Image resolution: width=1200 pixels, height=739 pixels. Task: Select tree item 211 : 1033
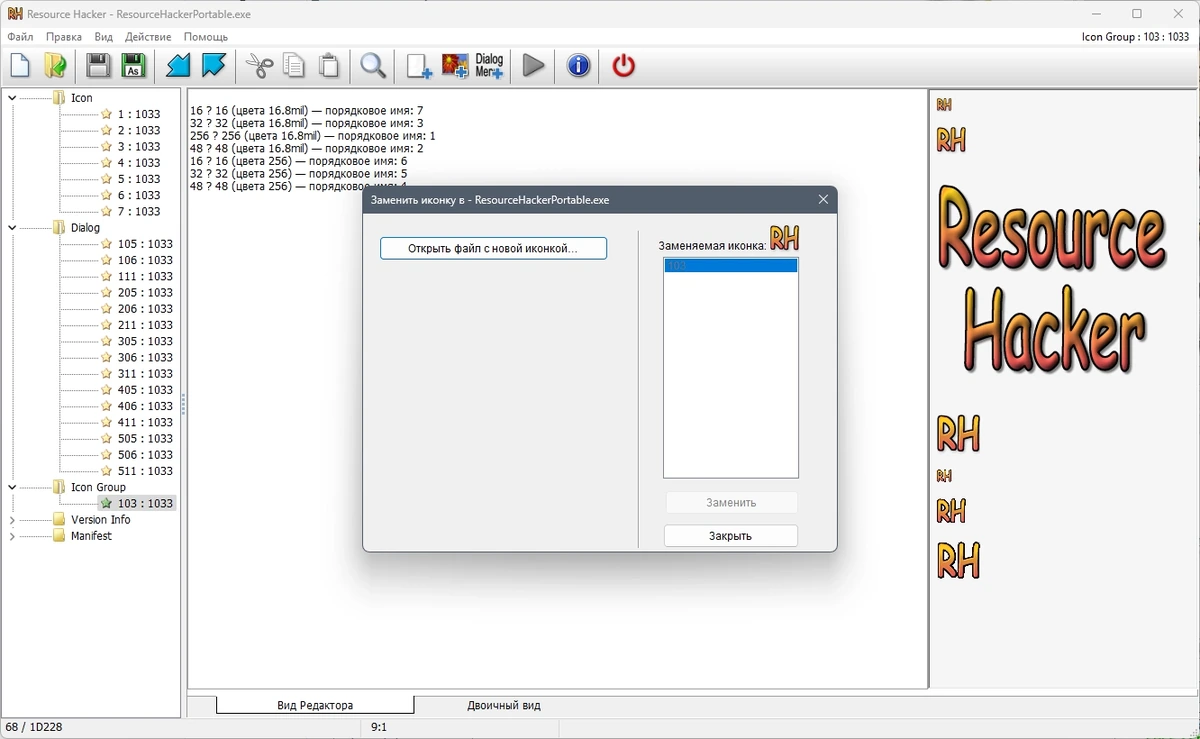click(145, 325)
